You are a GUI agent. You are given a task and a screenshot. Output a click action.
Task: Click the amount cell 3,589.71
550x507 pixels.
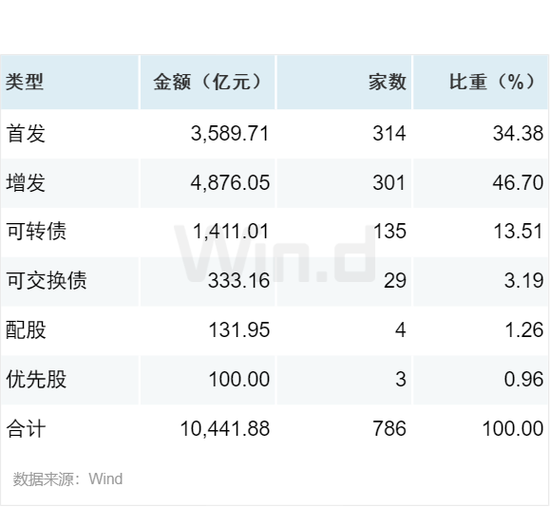(x=230, y=134)
